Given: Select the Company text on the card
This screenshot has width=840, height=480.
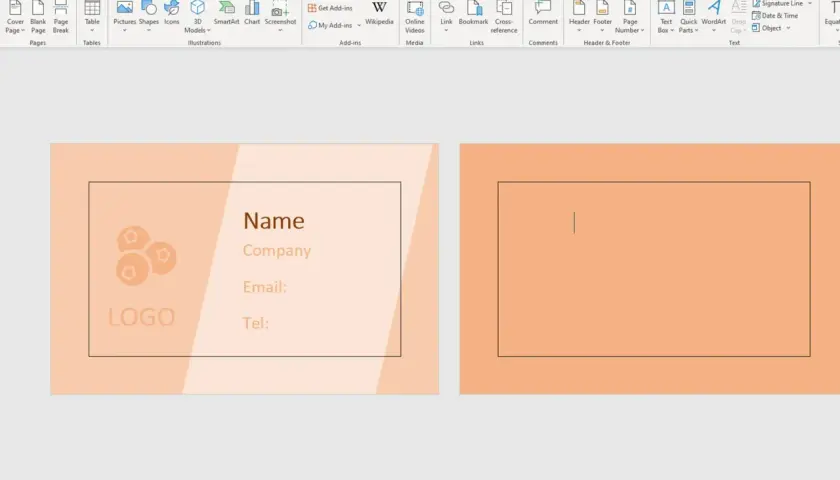Looking at the screenshot, I should coord(277,251).
